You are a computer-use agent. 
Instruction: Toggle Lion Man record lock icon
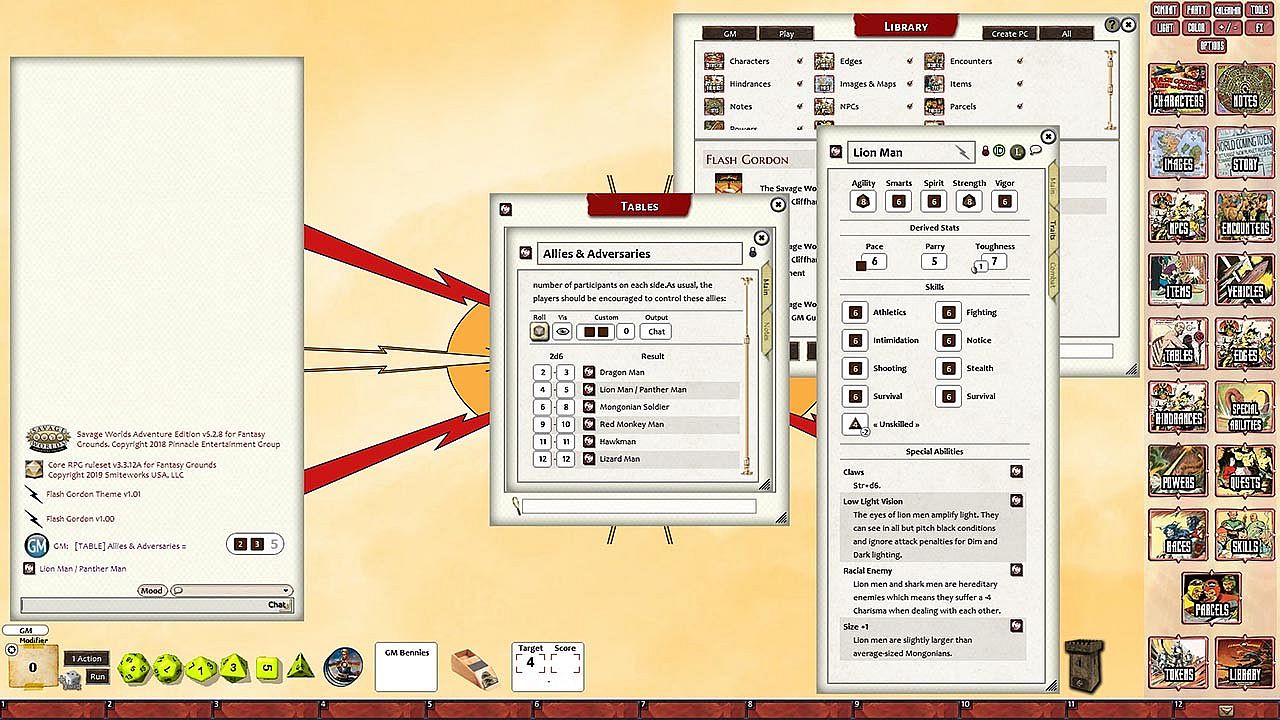tap(985, 152)
